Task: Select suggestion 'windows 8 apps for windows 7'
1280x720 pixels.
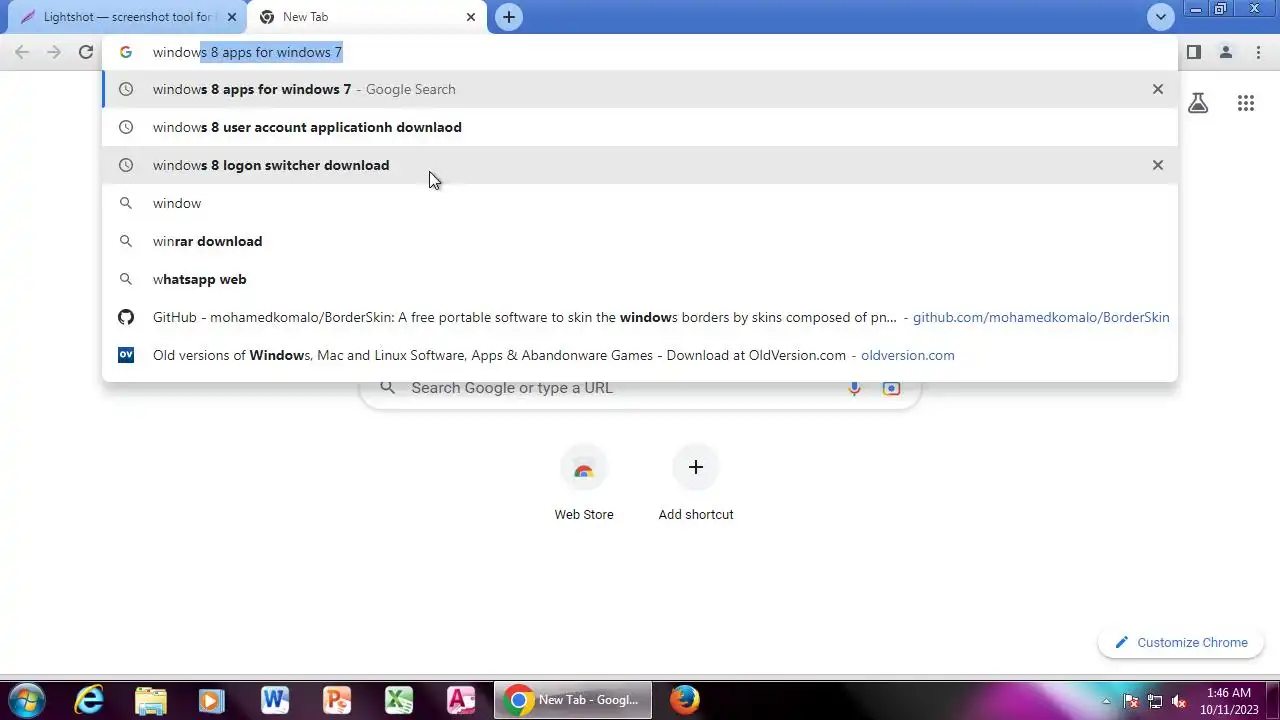Action: pyautogui.click(x=640, y=89)
